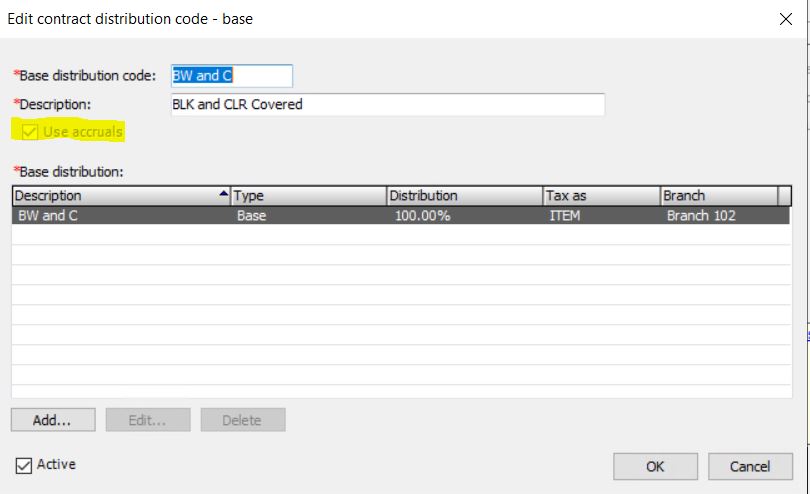This screenshot has height=494, width=810.
Task: Uncheck the Active checkbox
Action: [24, 465]
